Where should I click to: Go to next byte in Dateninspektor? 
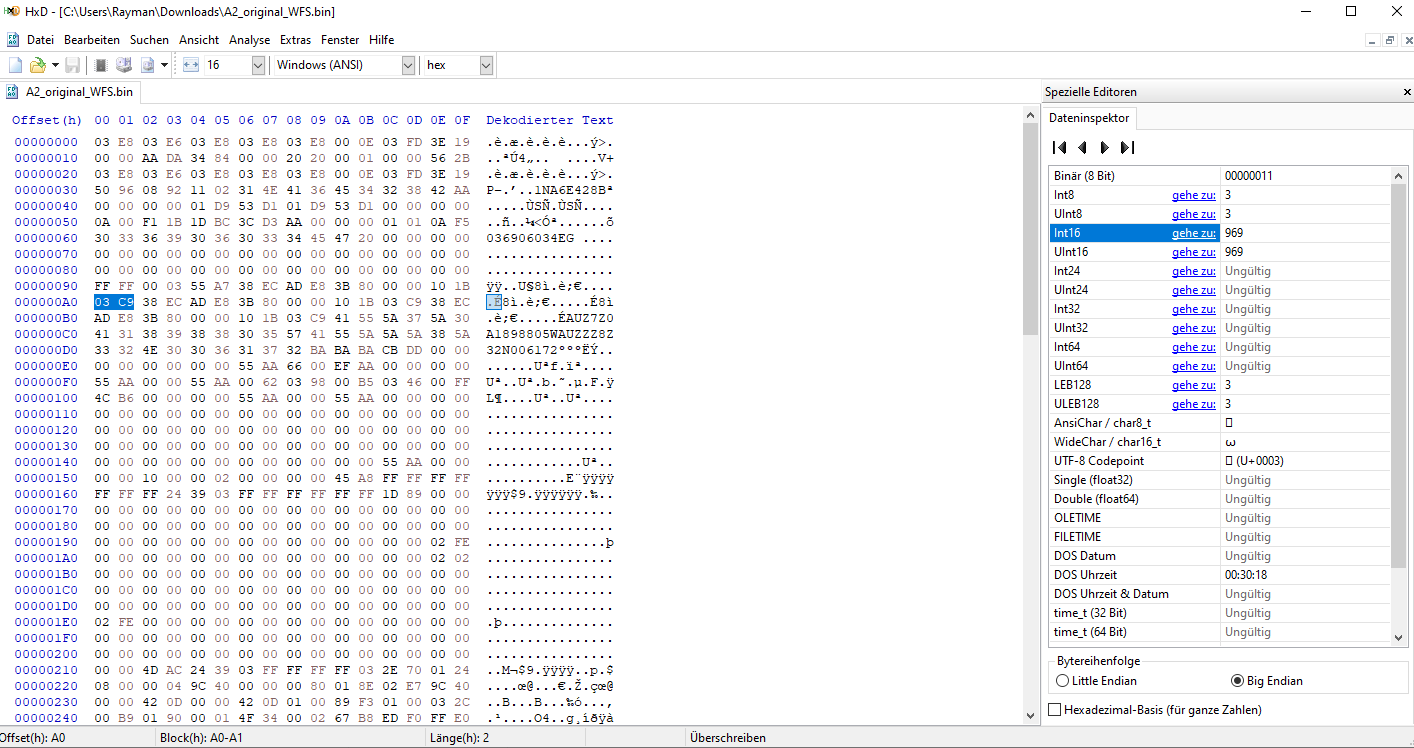[1104, 147]
